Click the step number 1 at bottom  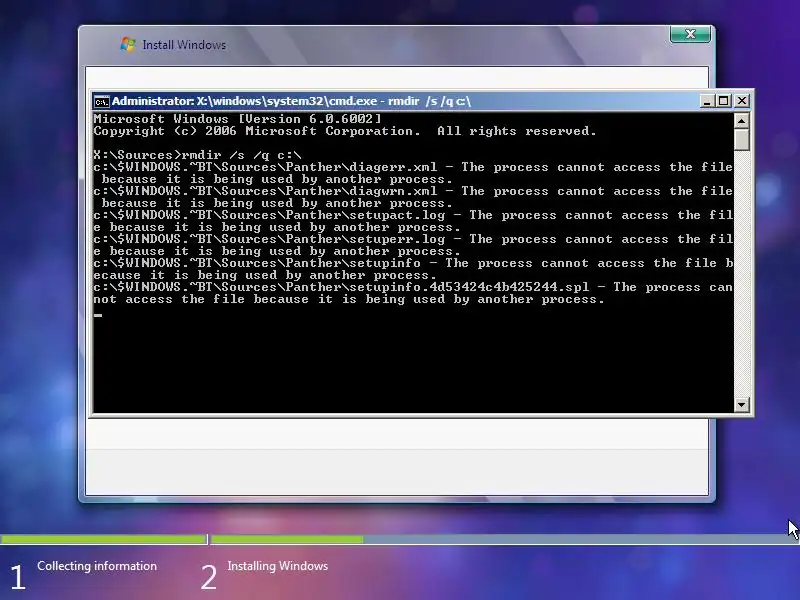click(18, 578)
